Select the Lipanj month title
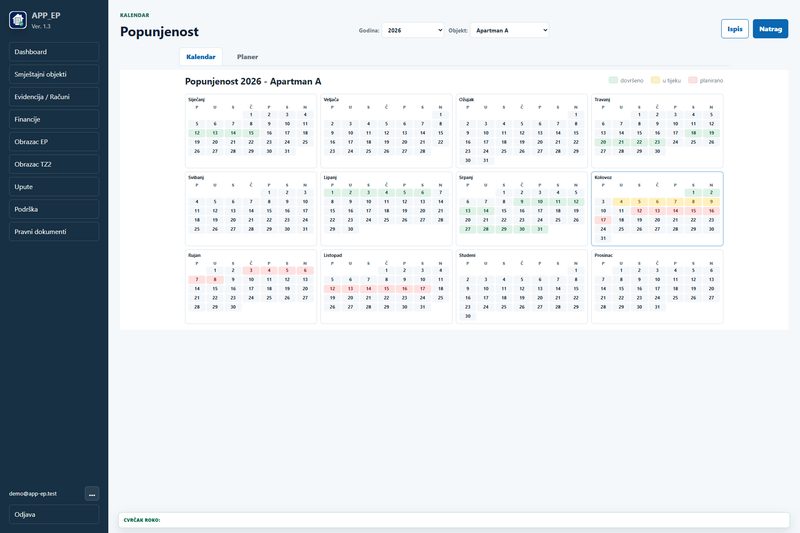The image size is (800, 533). pos(330,177)
